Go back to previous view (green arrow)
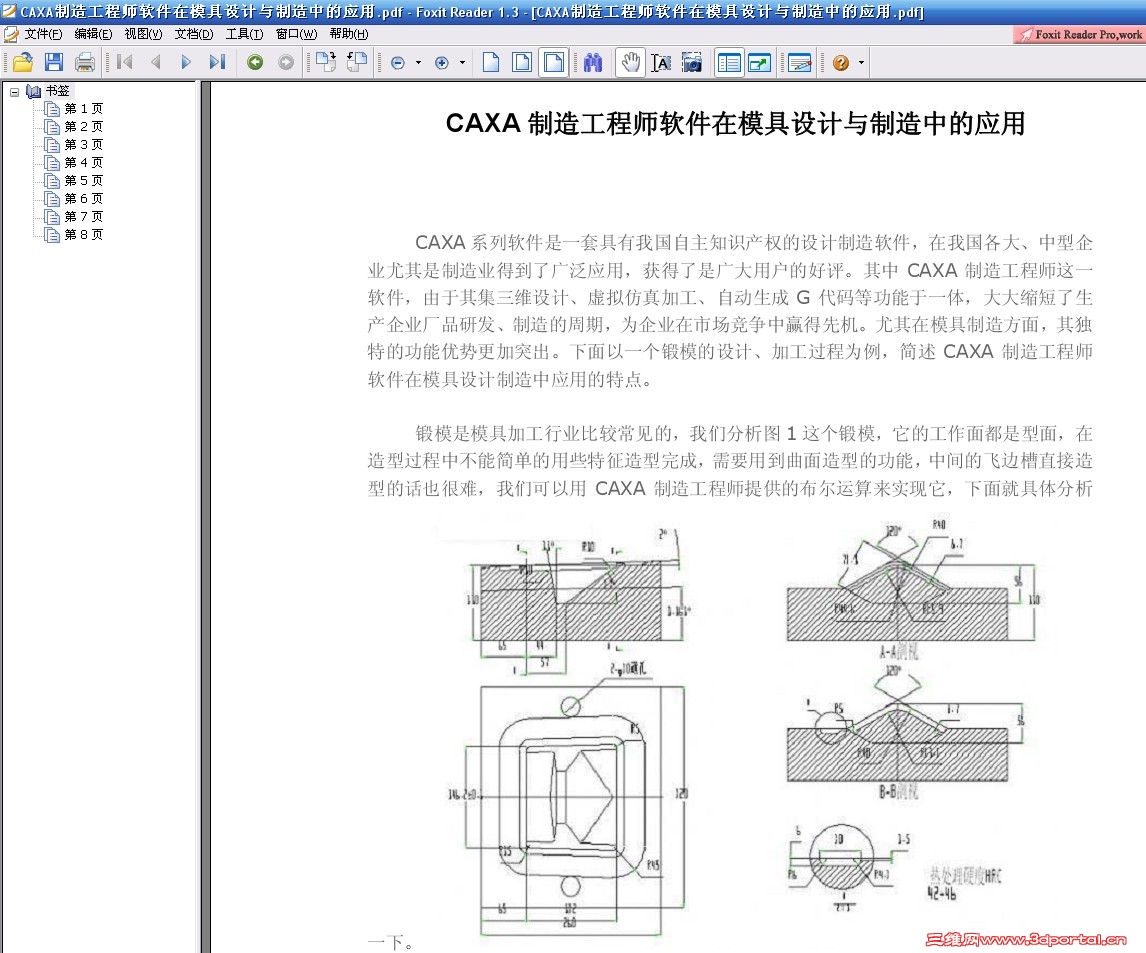Image resolution: width=1146 pixels, height=953 pixels. coord(255,63)
